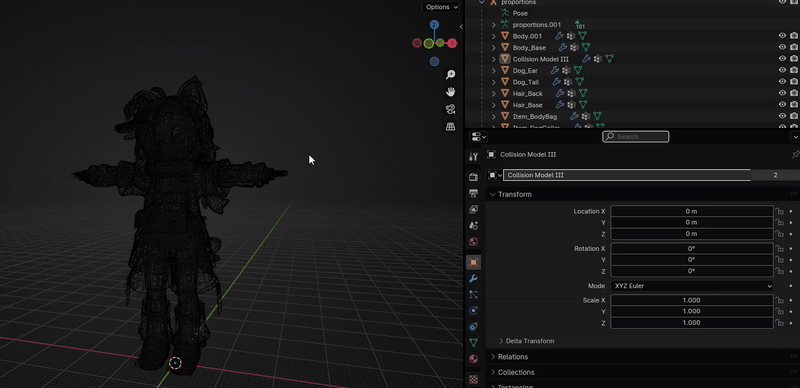Viewport: 800px width, 388px height.
Task: Open the Render properties tab
Action: (x=473, y=177)
